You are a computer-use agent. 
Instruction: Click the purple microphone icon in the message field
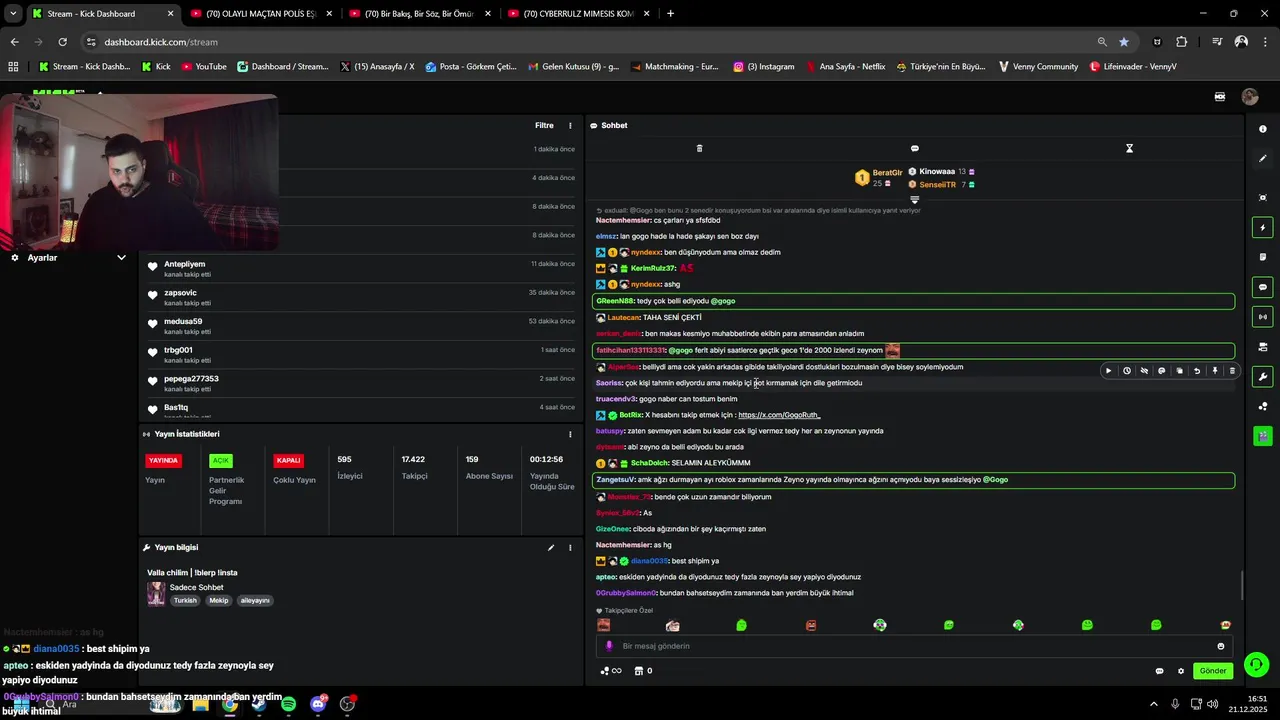(609, 646)
